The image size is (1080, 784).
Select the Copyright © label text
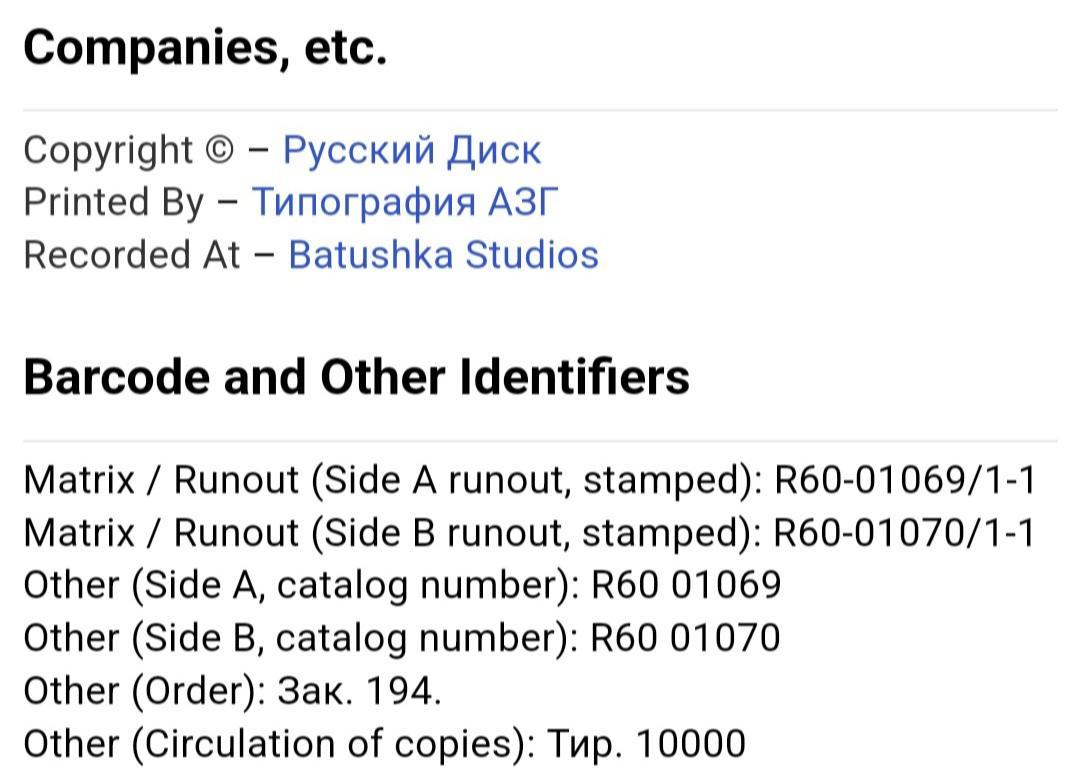(129, 150)
